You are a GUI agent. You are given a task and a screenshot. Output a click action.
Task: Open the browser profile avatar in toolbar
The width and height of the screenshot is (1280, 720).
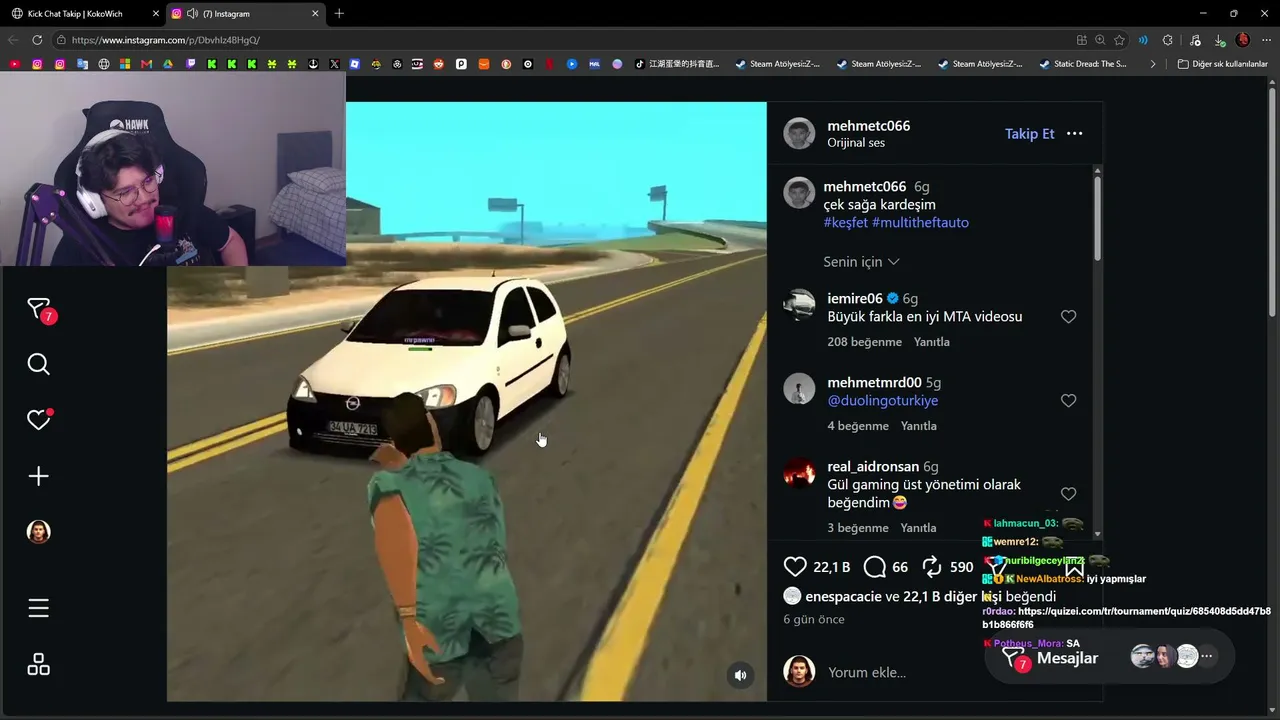pyautogui.click(x=1243, y=40)
